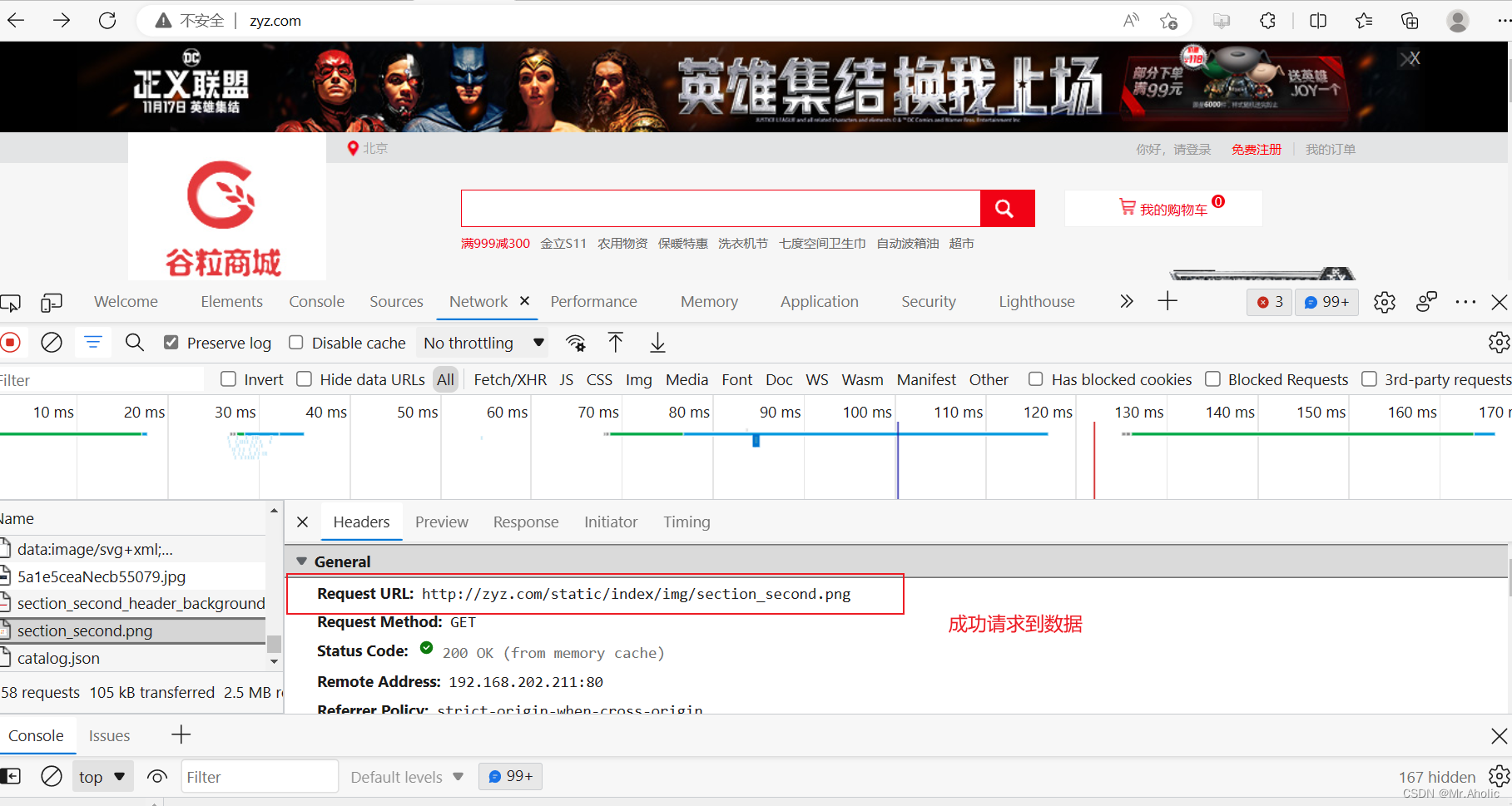
Task: Toggle the network filter funnel icon
Action: click(93, 343)
